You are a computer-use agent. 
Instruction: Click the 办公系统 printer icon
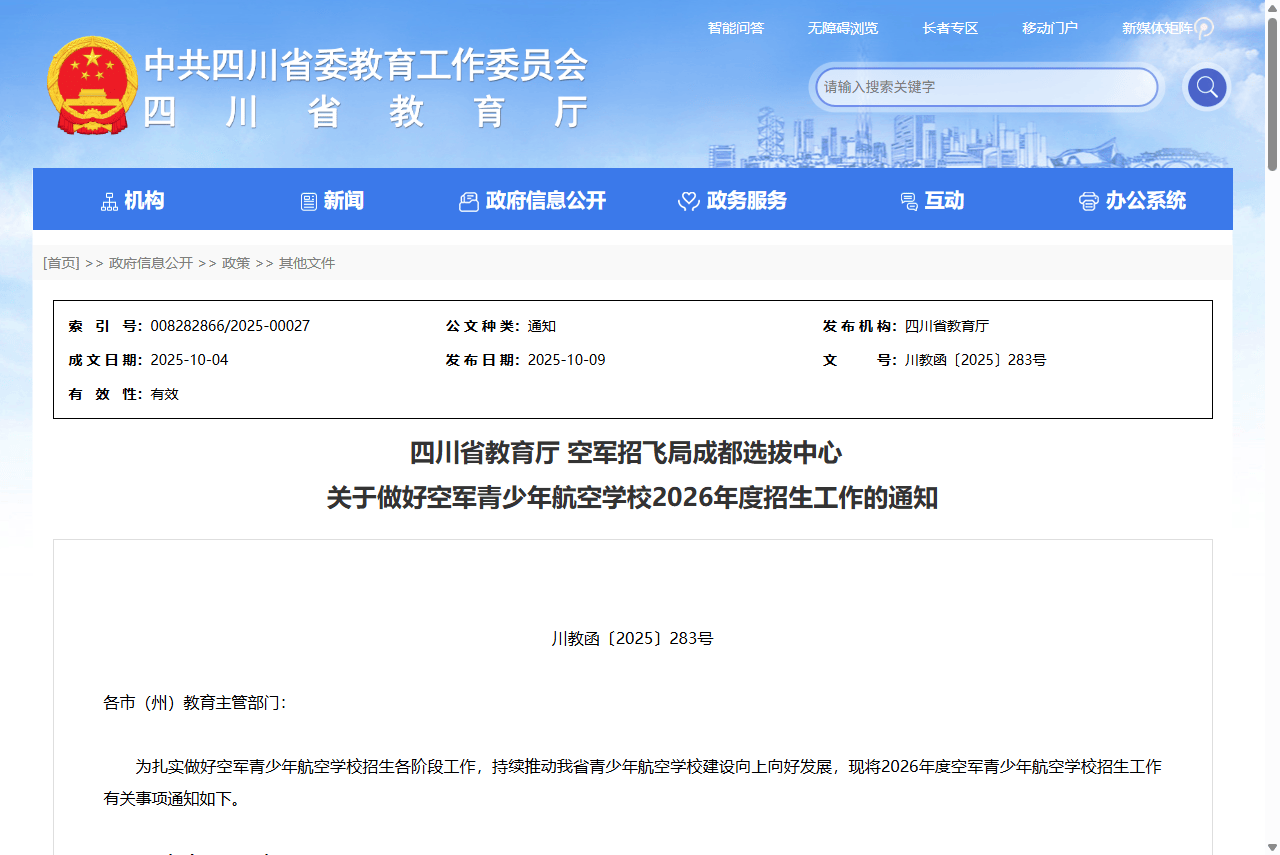(1088, 202)
